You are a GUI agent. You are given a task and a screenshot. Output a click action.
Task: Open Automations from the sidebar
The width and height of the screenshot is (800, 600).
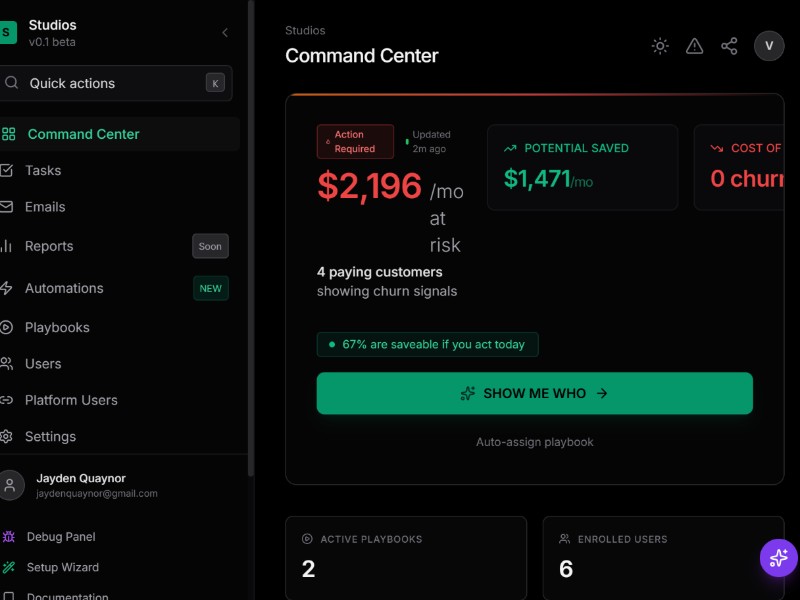click(64, 288)
